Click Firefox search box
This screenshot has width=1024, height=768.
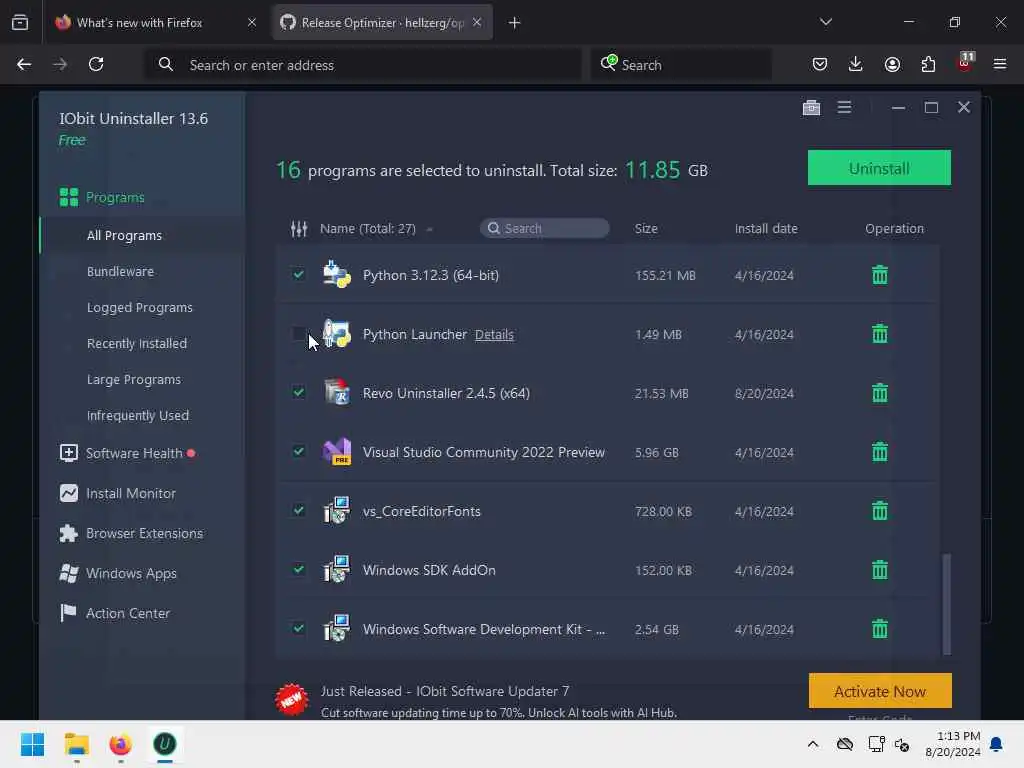coord(681,65)
